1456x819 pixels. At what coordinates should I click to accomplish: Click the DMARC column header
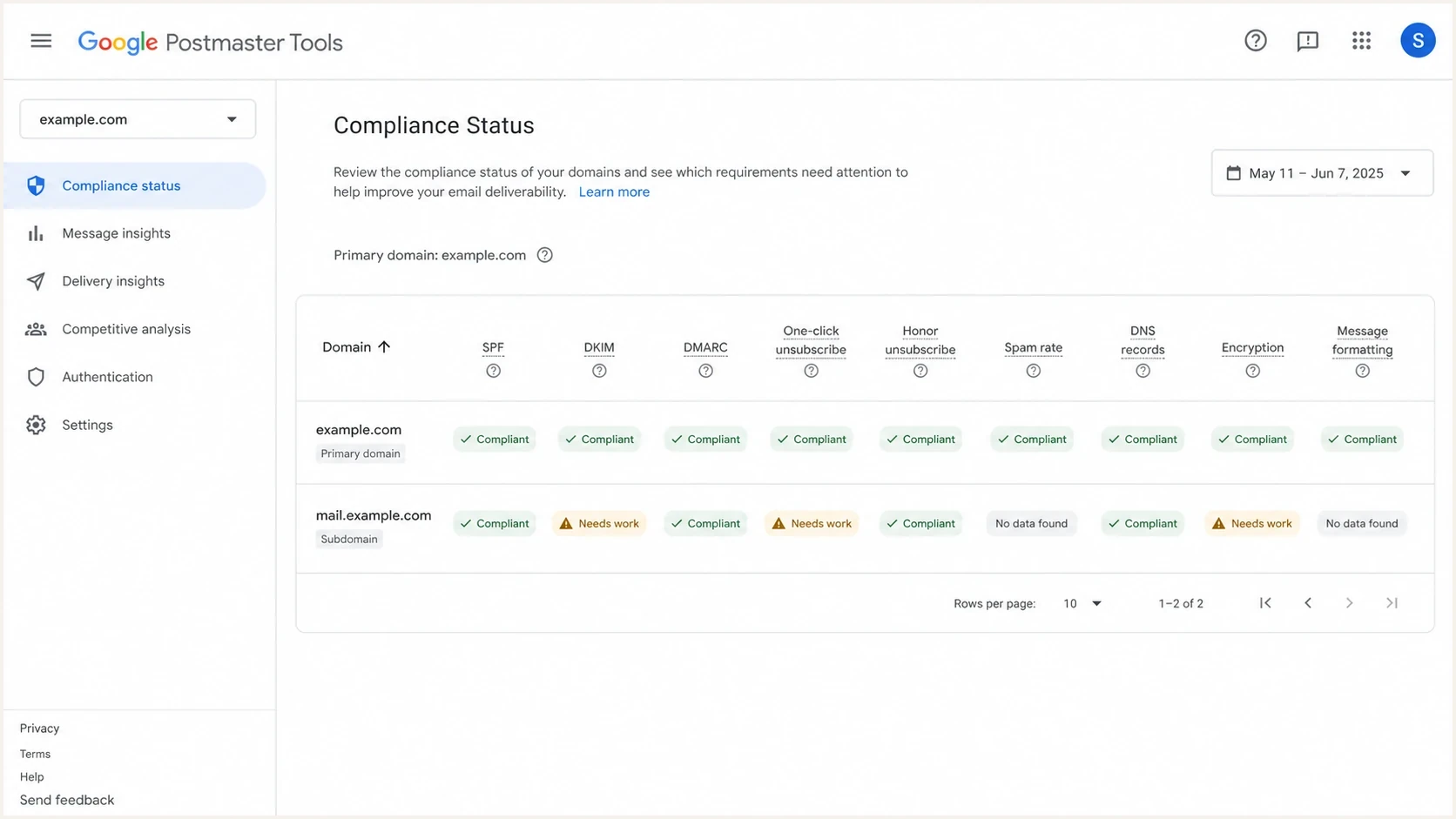point(705,347)
